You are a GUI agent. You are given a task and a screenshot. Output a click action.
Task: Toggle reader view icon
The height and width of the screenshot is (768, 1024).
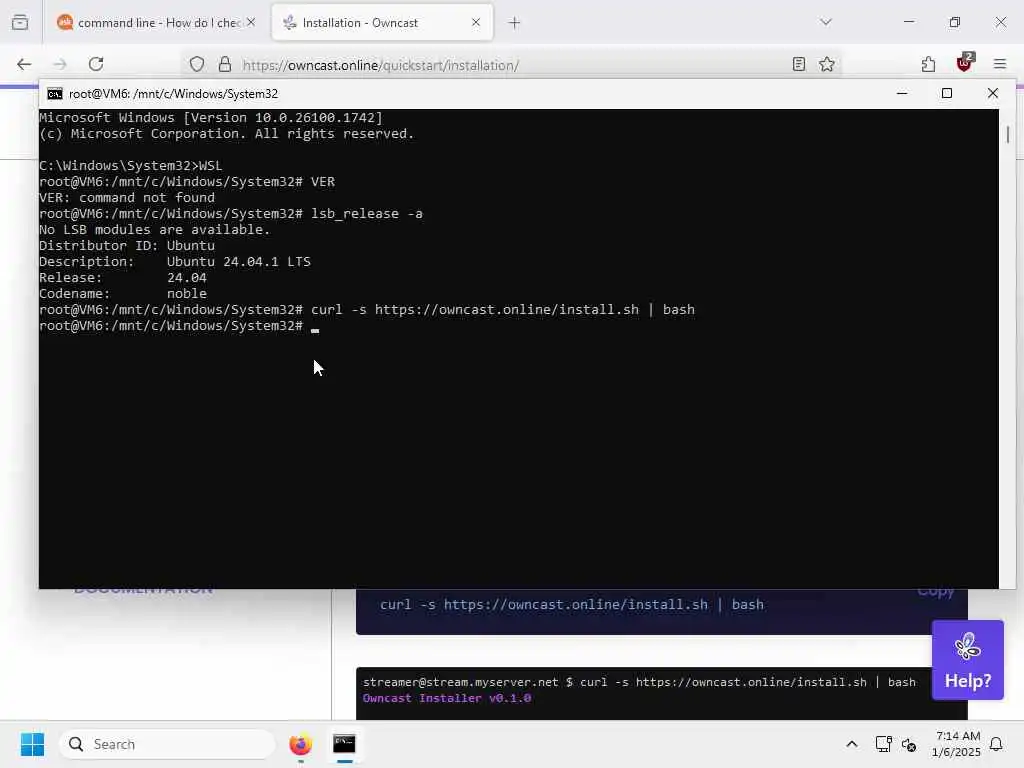tap(799, 64)
